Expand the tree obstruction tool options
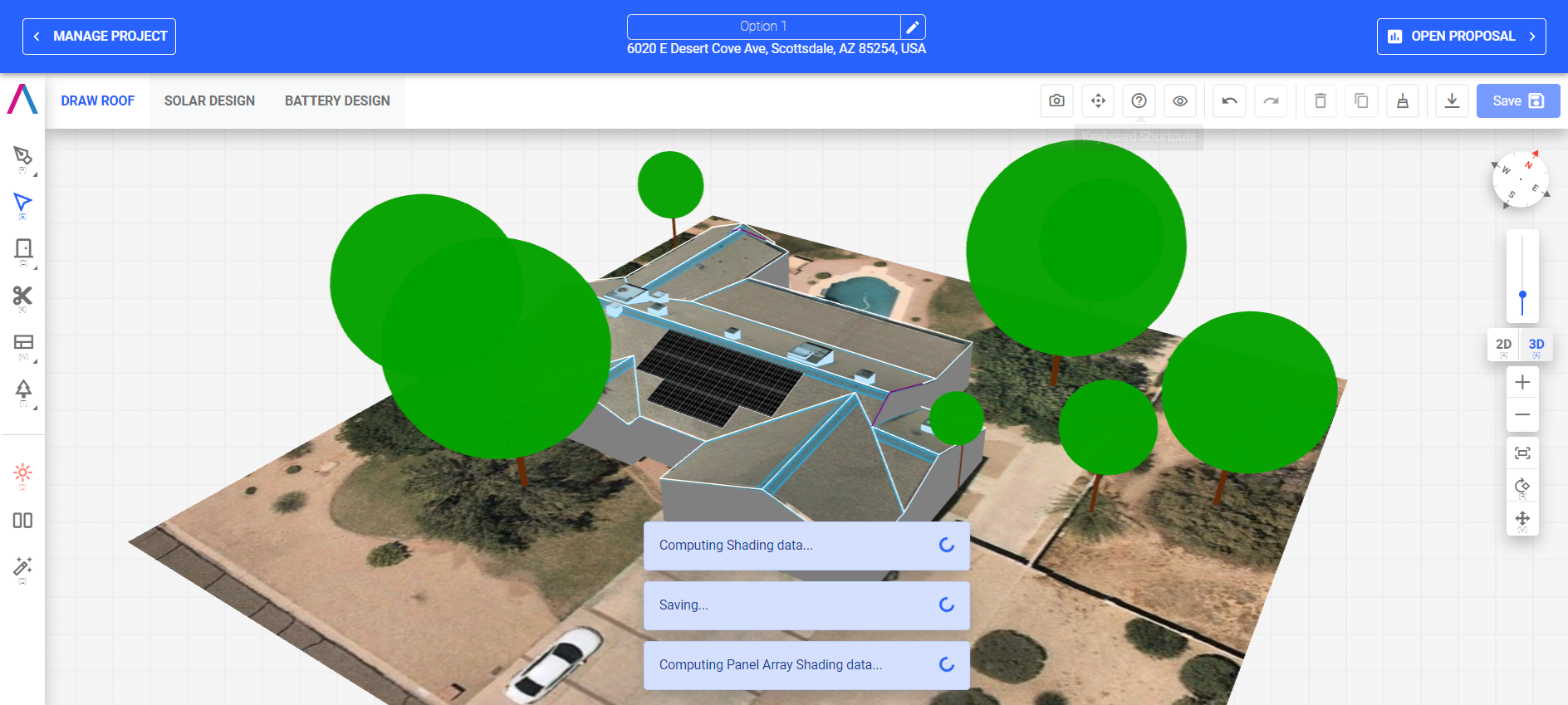The height and width of the screenshot is (705, 1568). [35, 409]
